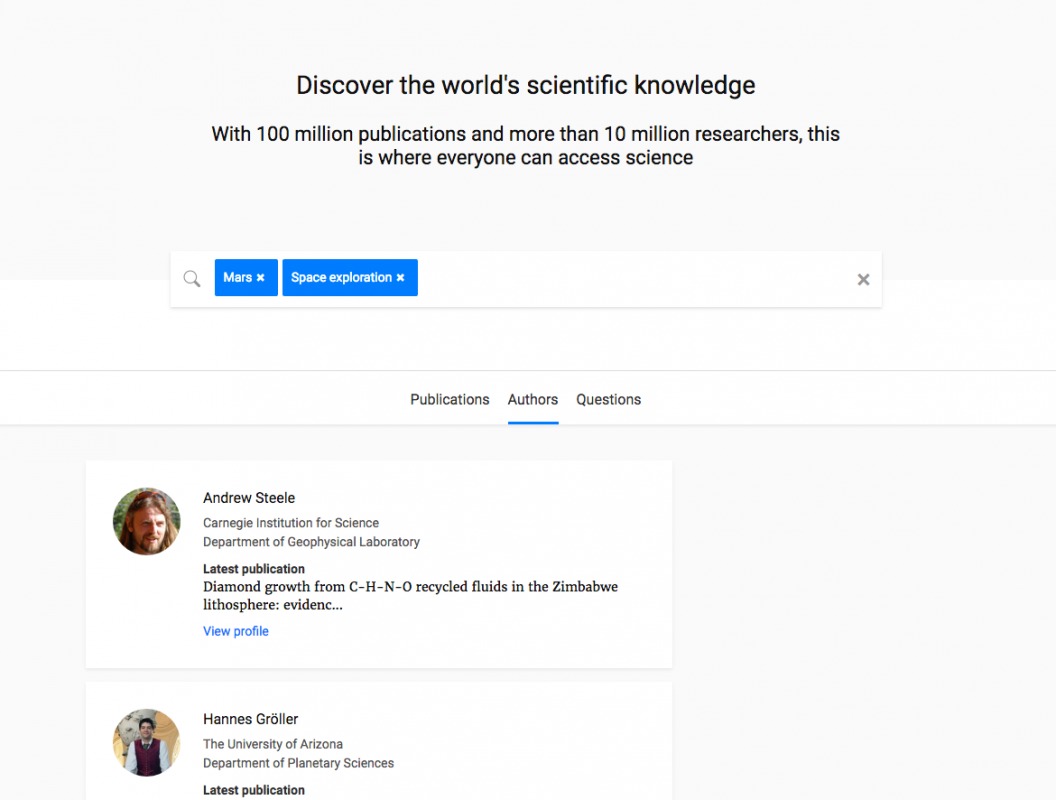The width and height of the screenshot is (1056, 800).
Task: Switch to the Questions tab
Action: [608, 399]
